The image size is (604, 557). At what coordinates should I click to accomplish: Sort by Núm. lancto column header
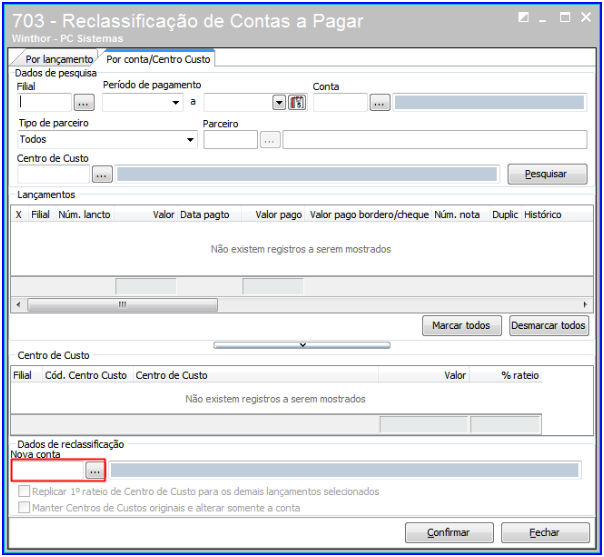85,215
